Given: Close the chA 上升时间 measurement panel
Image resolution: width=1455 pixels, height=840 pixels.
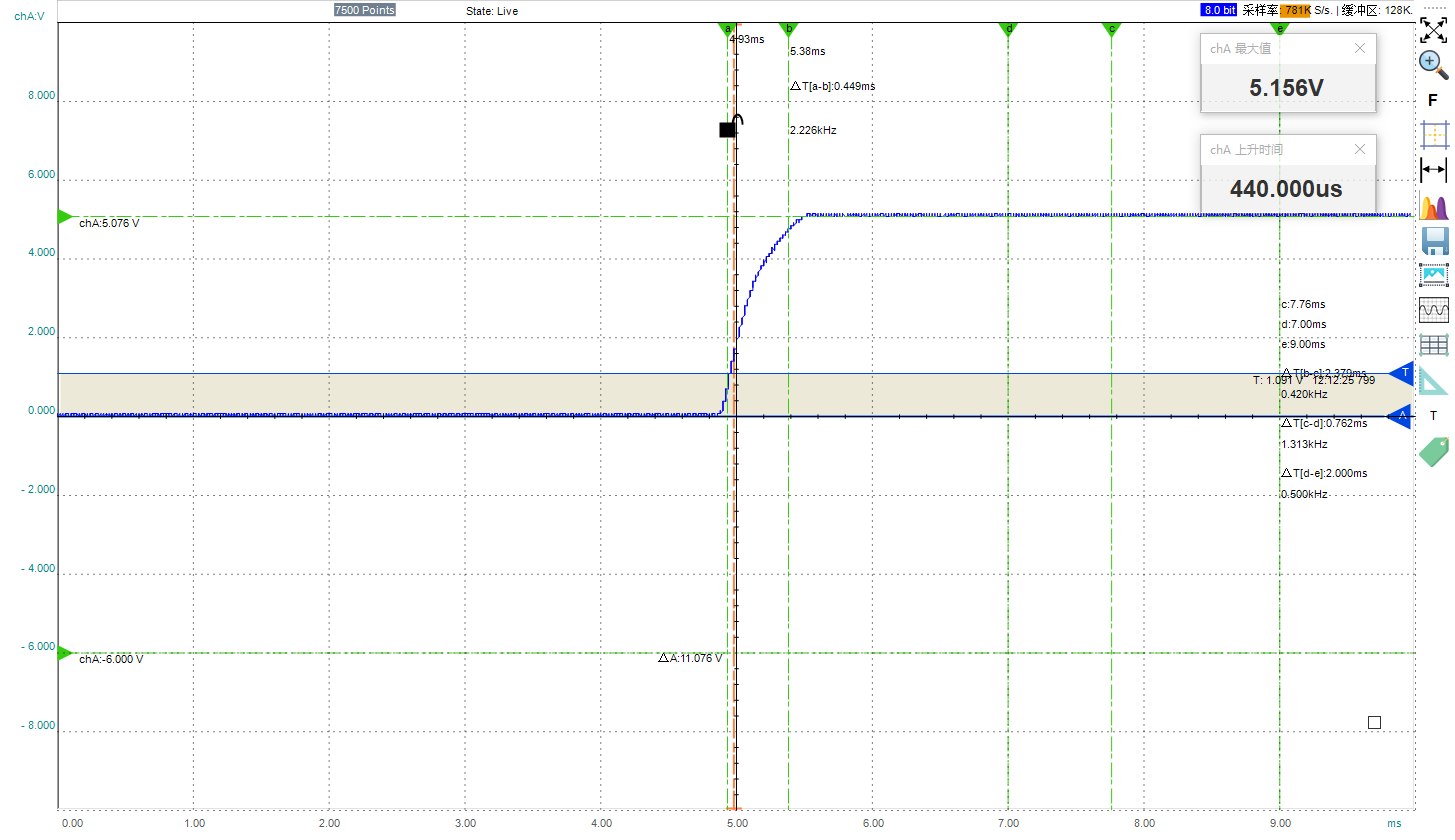Looking at the screenshot, I should (x=1359, y=149).
